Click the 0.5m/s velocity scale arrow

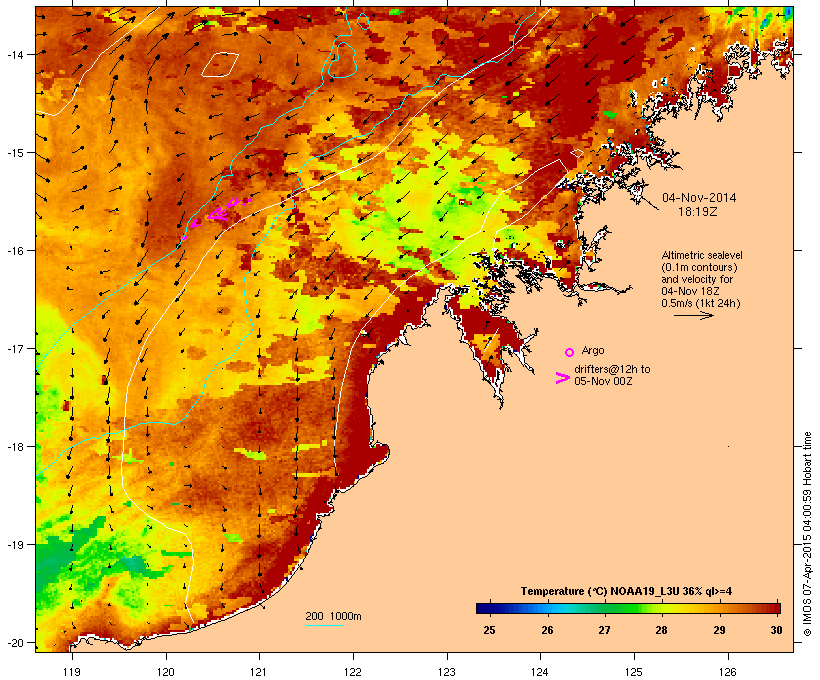pyautogui.click(x=694, y=315)
